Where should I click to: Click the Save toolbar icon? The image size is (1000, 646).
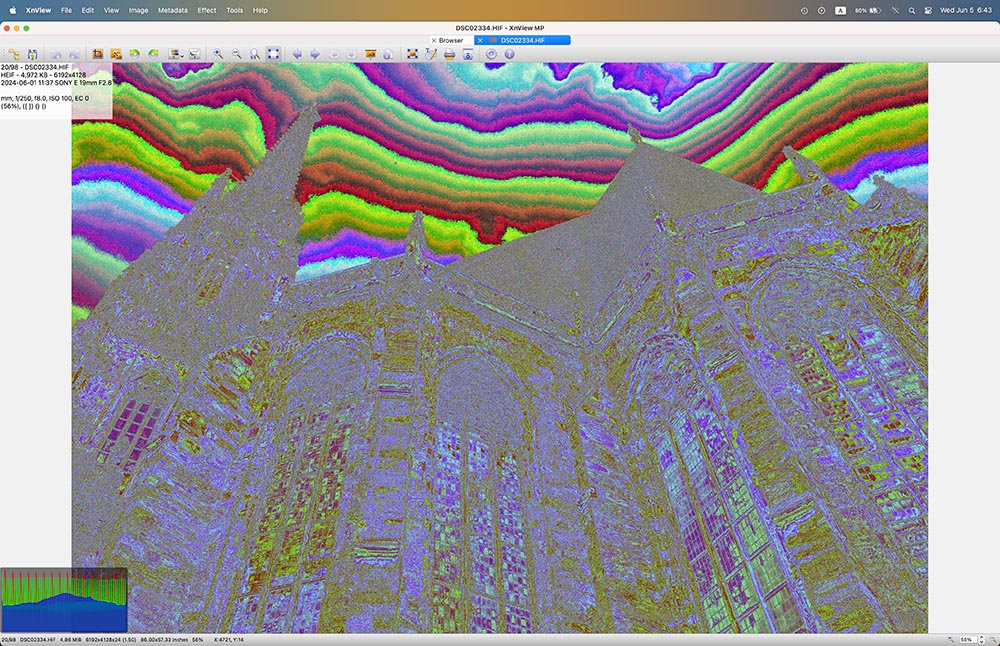33,54
